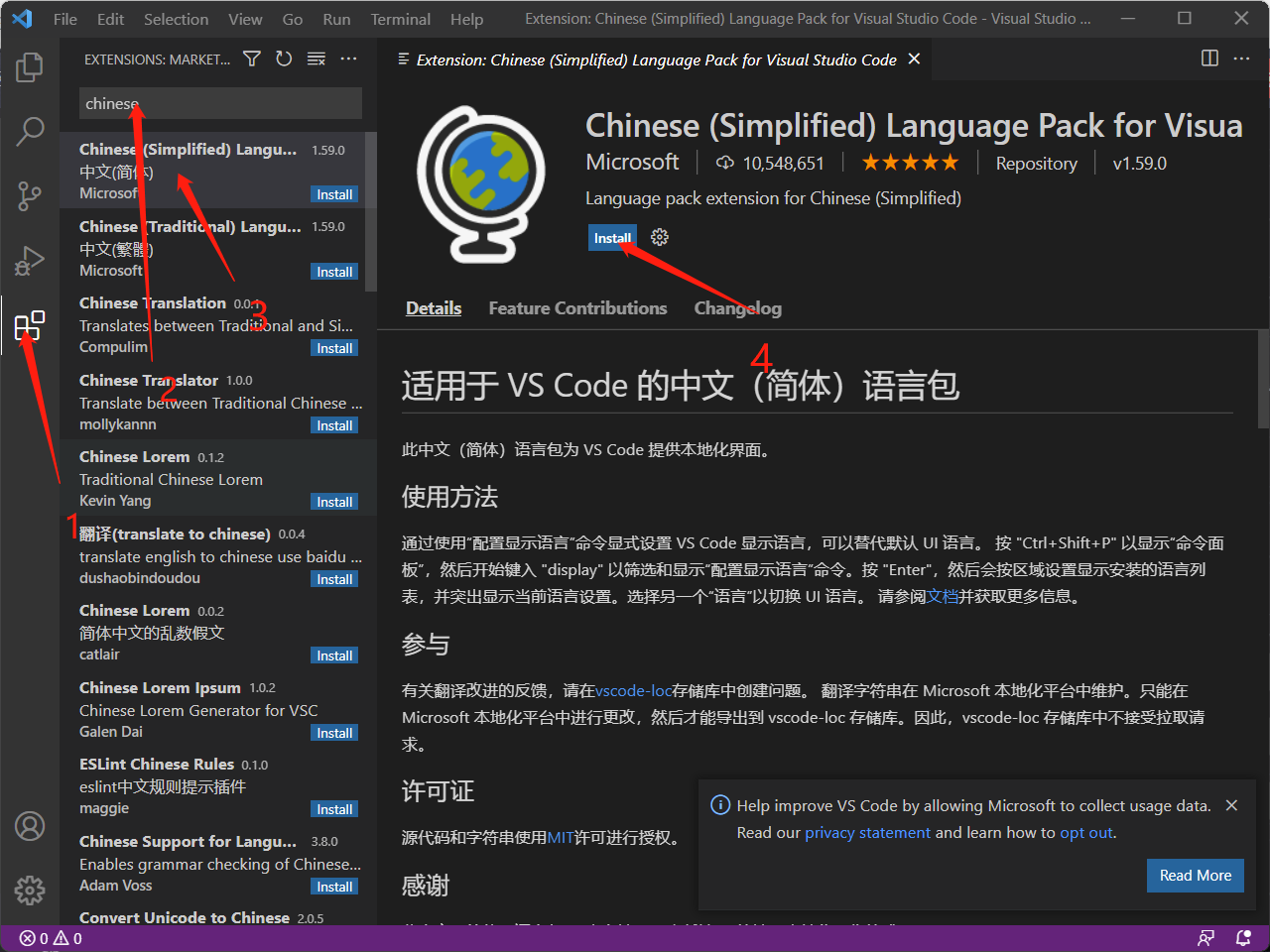1270x952 pixels.
Task: Filter extensions with the funnel icon
Action: pos(252,59)
